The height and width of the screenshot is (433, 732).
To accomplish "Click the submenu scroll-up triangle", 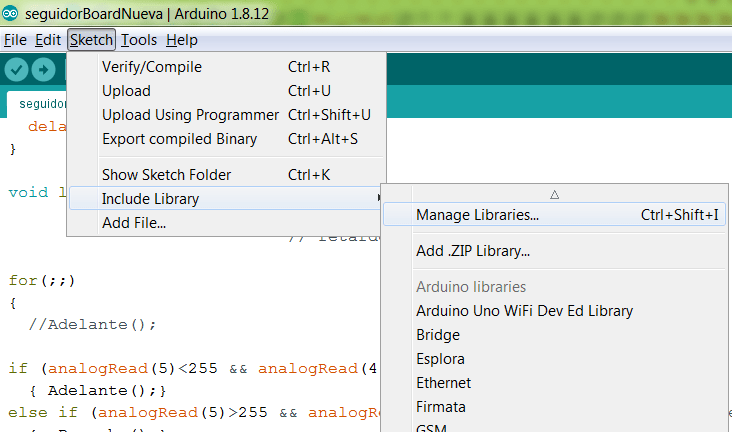I will pos(555,195).
